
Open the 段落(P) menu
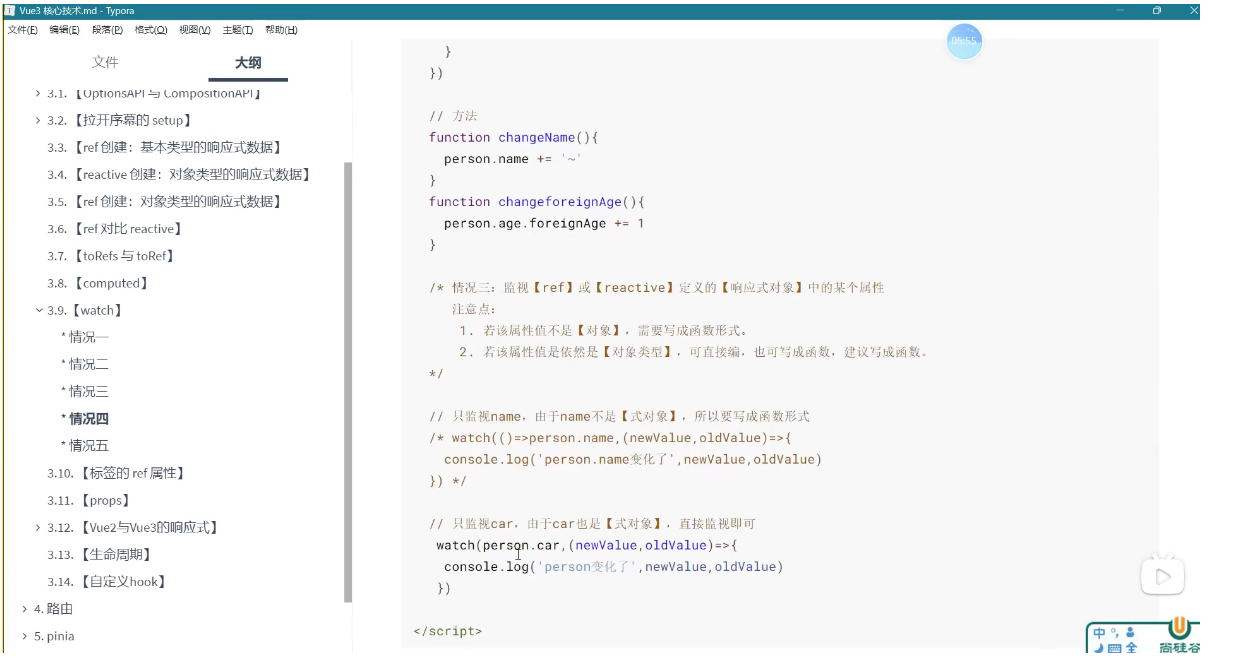pos(108,30)
